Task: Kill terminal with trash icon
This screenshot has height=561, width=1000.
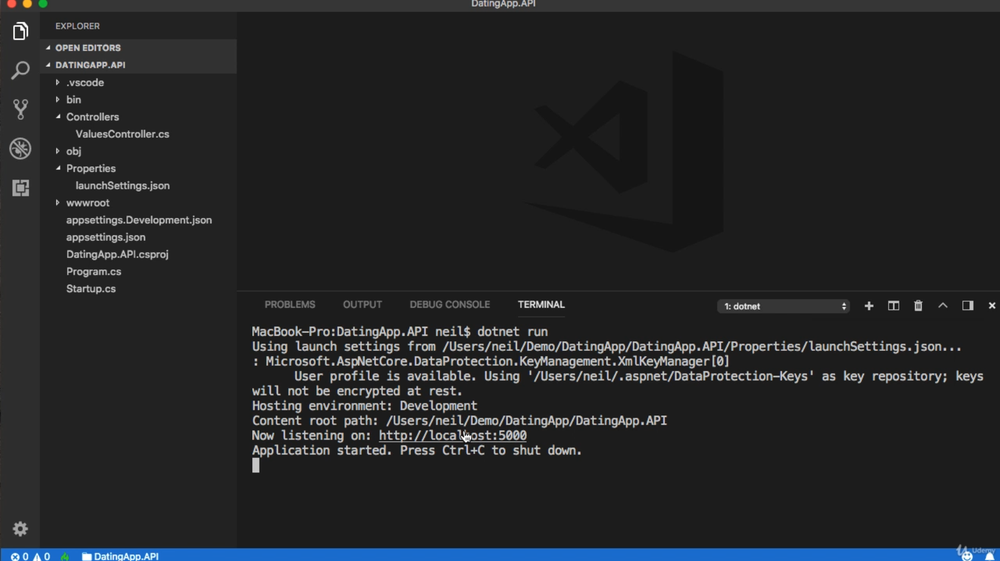Action: 918,306
